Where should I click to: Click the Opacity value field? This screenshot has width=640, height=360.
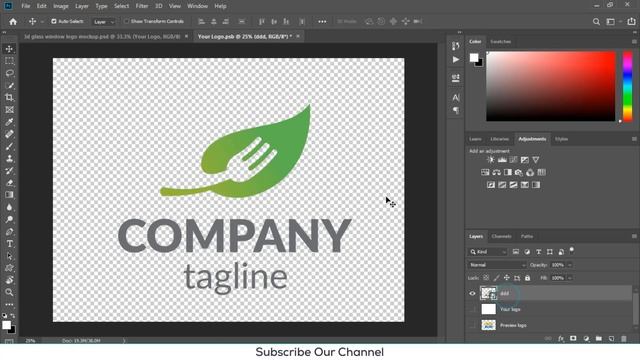[558, 265]
